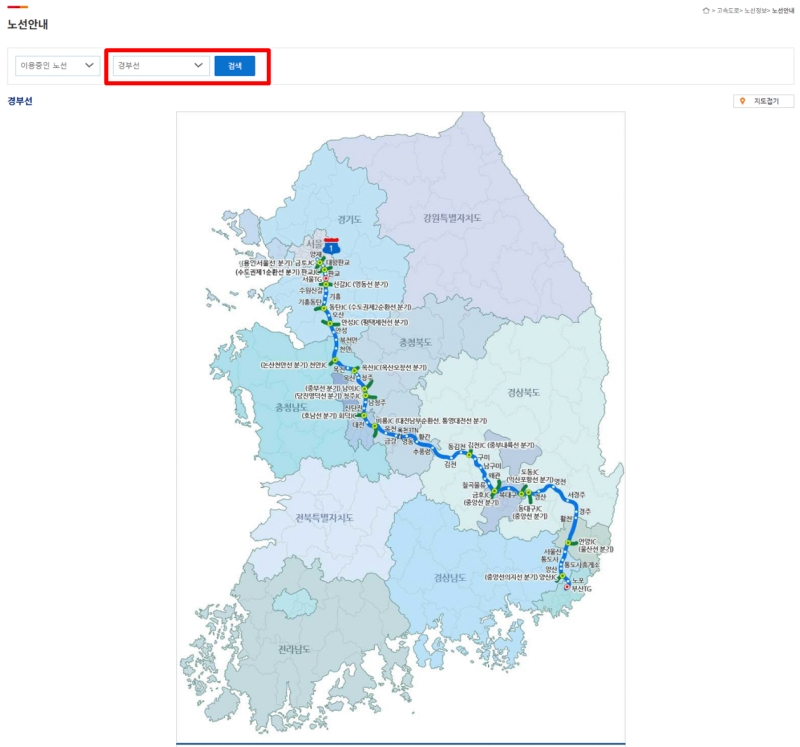This screenshot has width=800, height=747.
Task: Select the 언양JC junction marker
Action: 568,543
